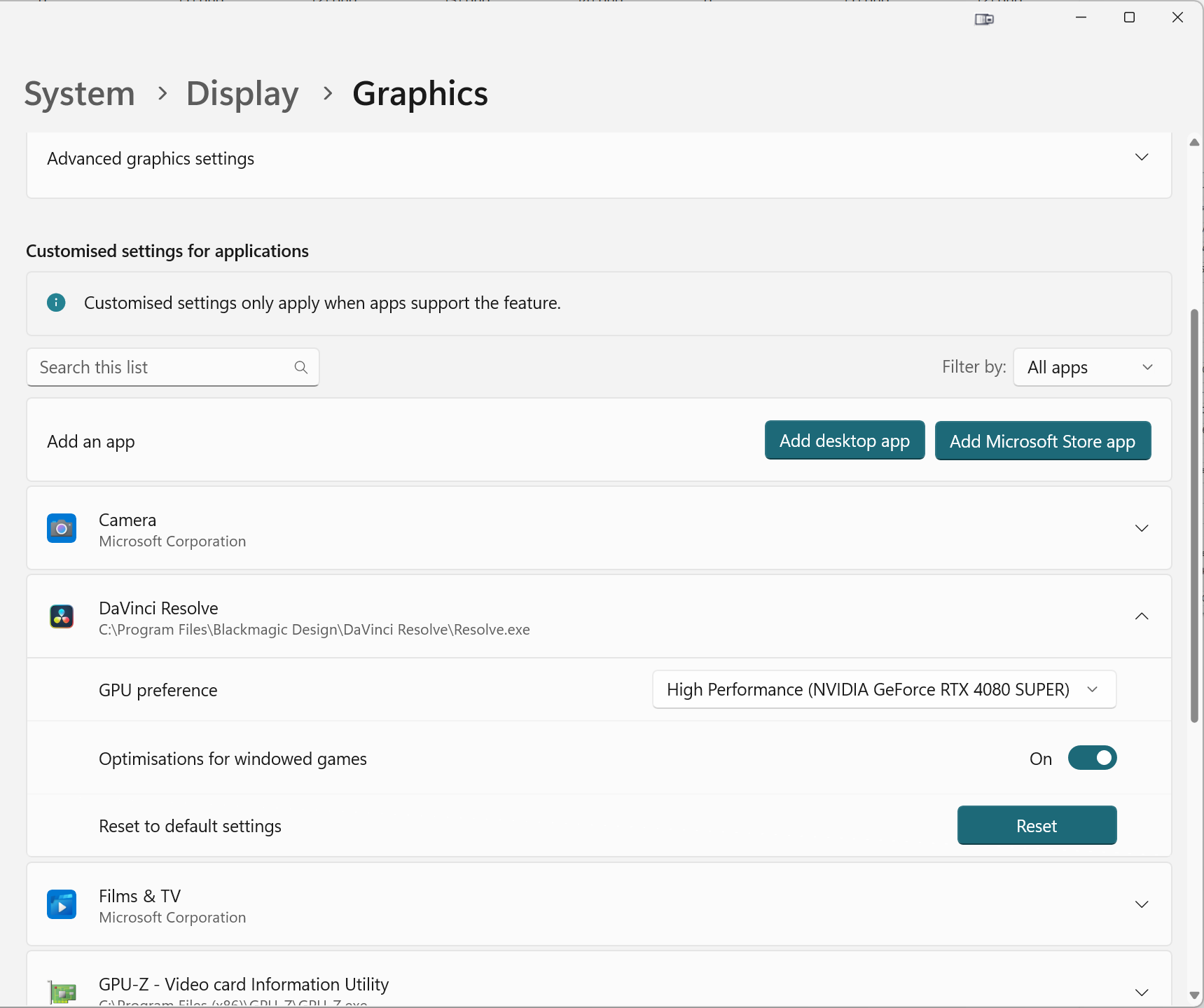Click the search magnifier icon
Screen dimensions: 1204x1008
coord(301,367)
